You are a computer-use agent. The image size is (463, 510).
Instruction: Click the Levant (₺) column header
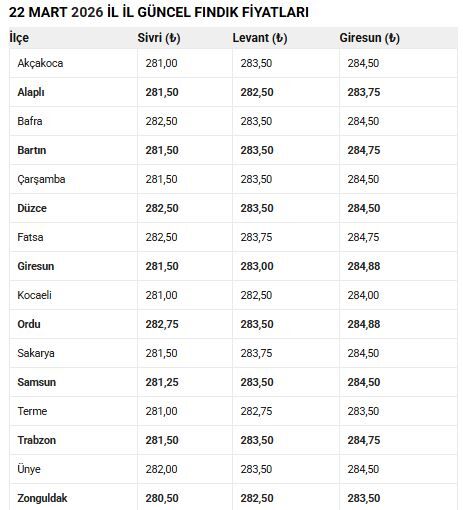coord(260,38)
